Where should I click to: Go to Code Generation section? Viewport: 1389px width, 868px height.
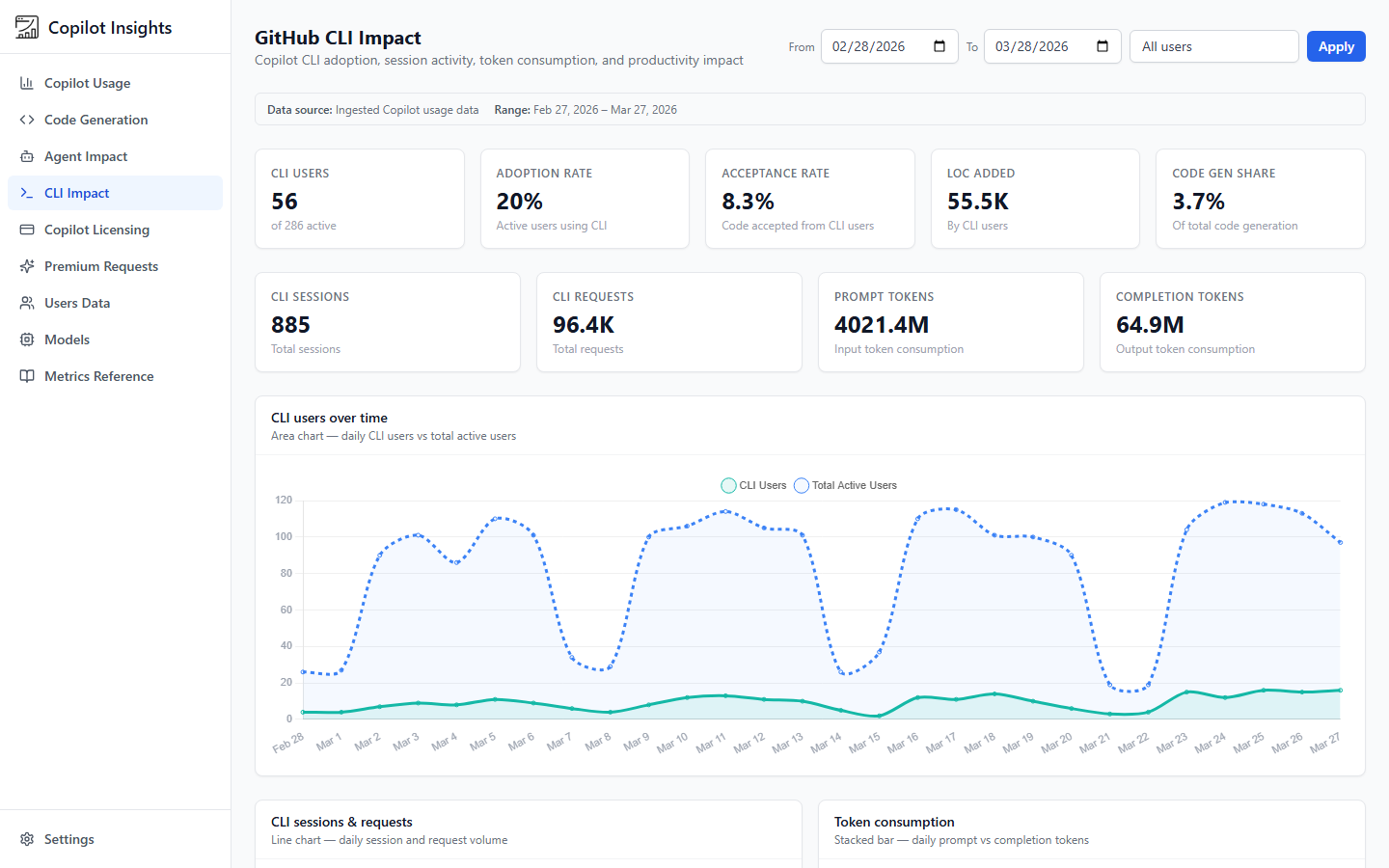(115, 120)
